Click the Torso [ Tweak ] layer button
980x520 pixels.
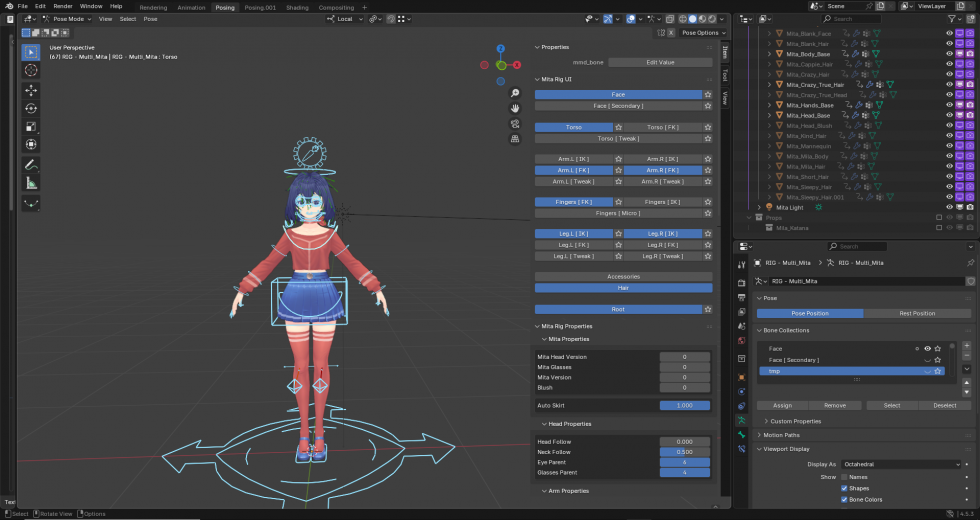pos(618,139)
